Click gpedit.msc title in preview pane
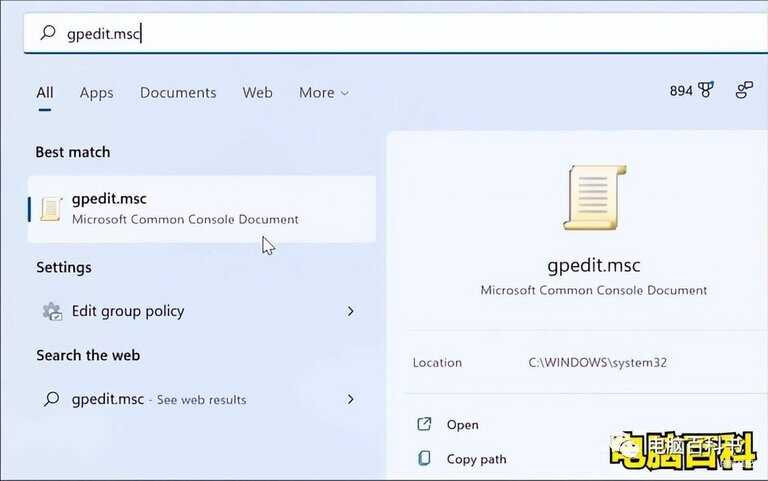The height and width of the screenshot is (481, 768). point(594,265)
